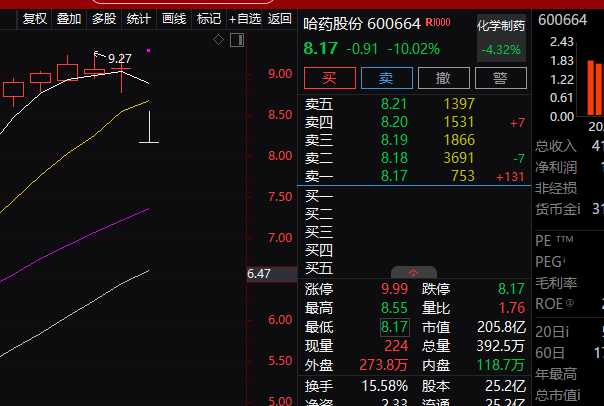Click the 毛利率 label
Image resolution: width=604 pixels, height=406 pixels.
[x=556, y=283]
